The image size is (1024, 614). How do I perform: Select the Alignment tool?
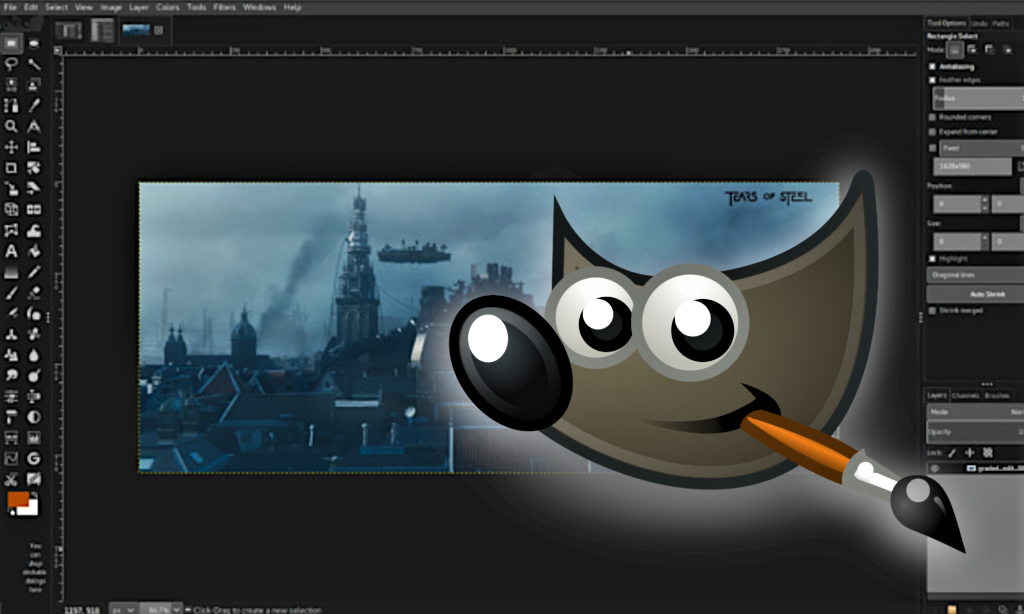[34, 147]
